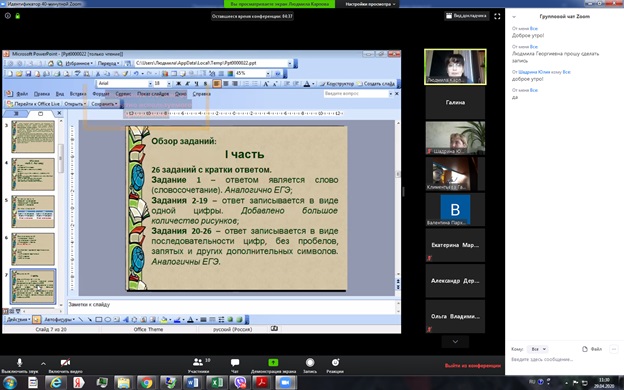Toggle Zoom full-screen mode icon
The image size is (624, 390).
point(497,16)
